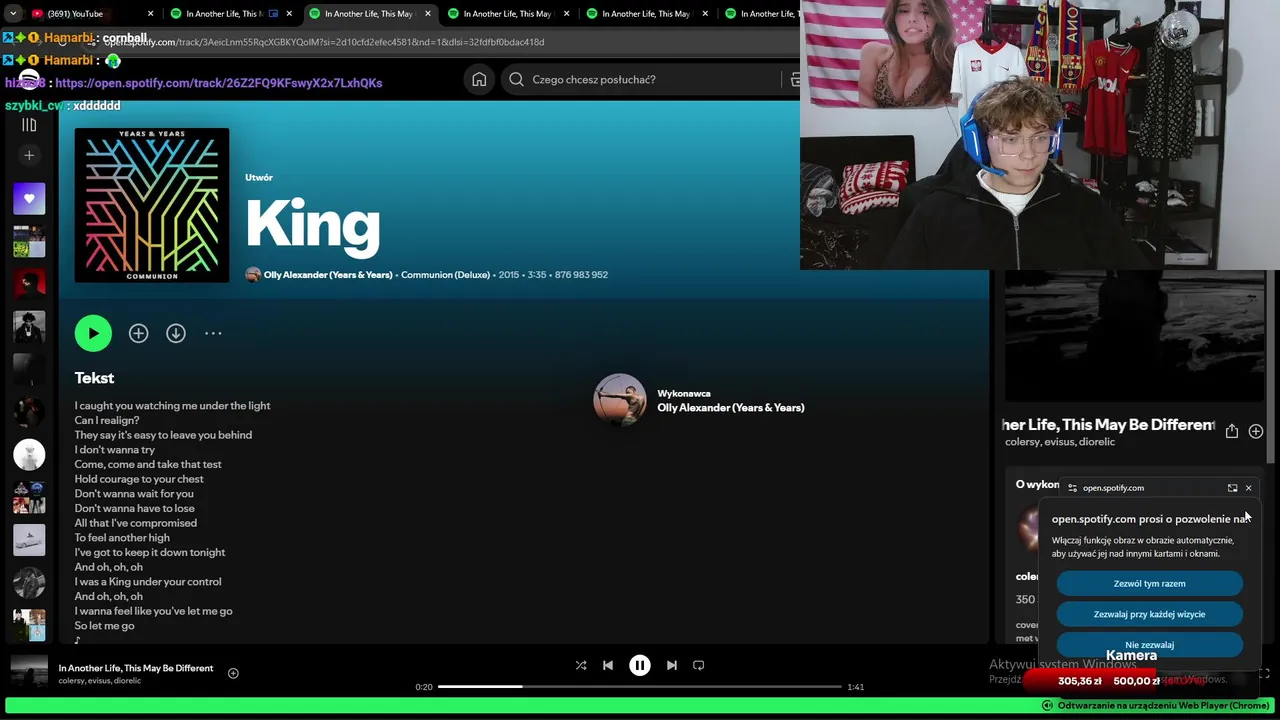Expand the library sidebar
Image resolution: width=1280 pixels, height=720 pixels.
[x=29, y=125]
